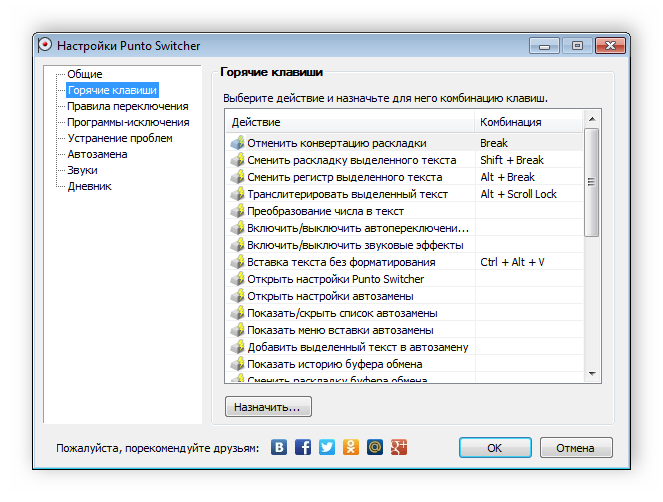Click icon beside Отменить конвертацию раскладки
This screenshot has width=663, height=502.
coord(238,143)
